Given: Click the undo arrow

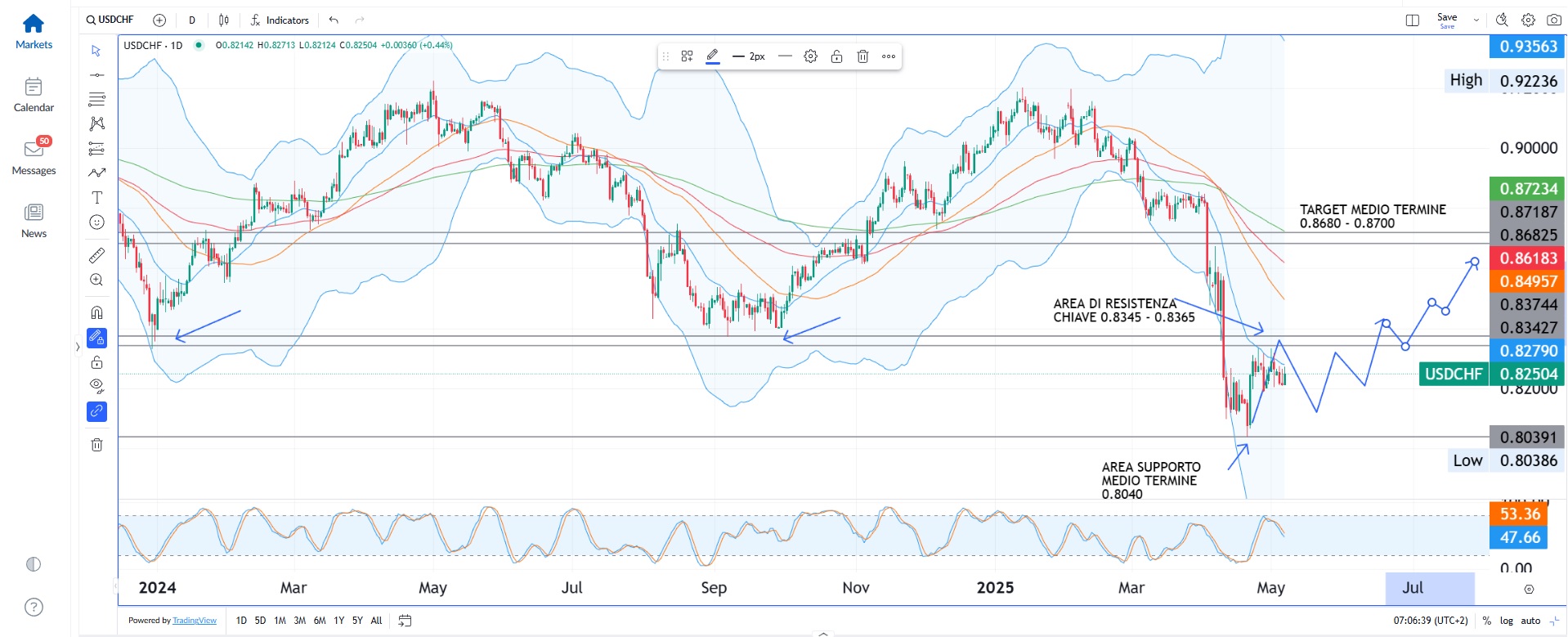Looking at the screenshot, I should [x=334, y=20].
